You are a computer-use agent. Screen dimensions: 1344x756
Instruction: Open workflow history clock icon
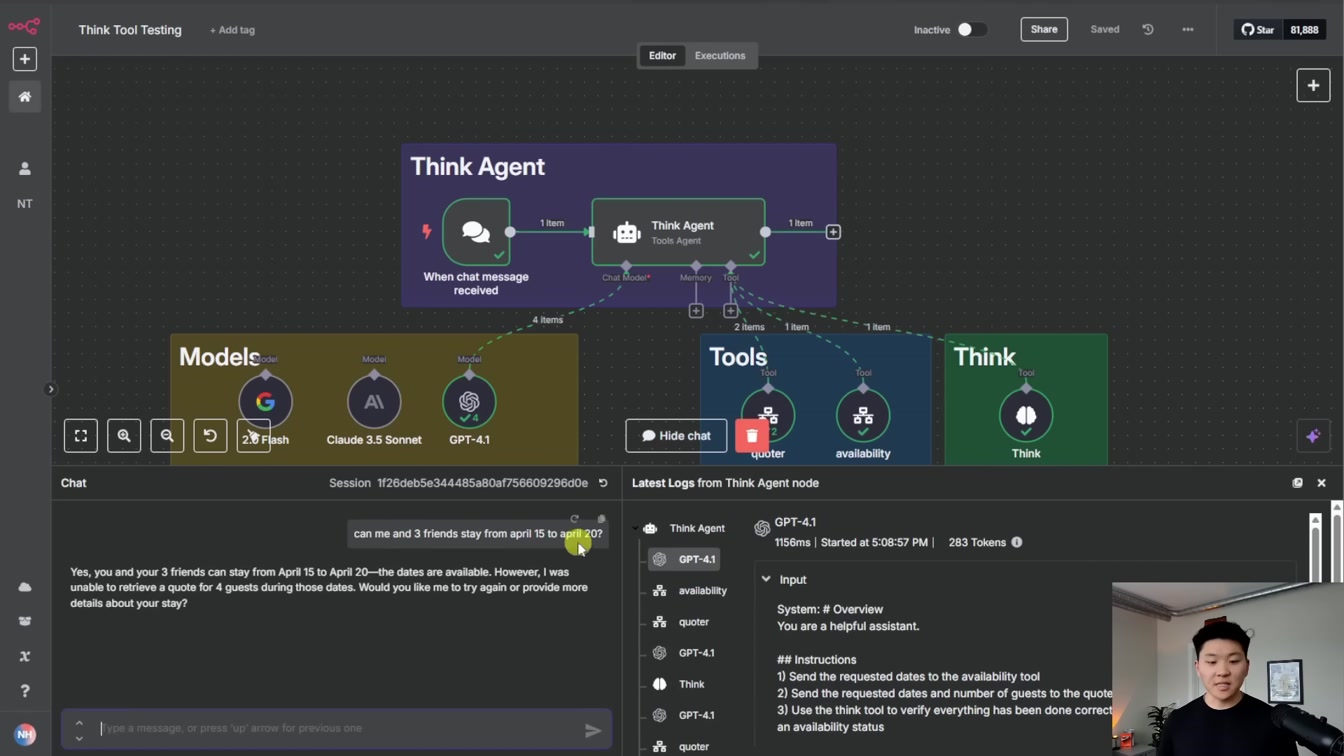pos(1148,30)
